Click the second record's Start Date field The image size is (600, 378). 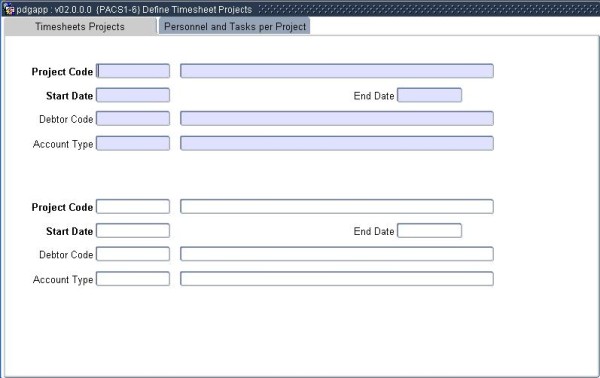coord(133,231)
